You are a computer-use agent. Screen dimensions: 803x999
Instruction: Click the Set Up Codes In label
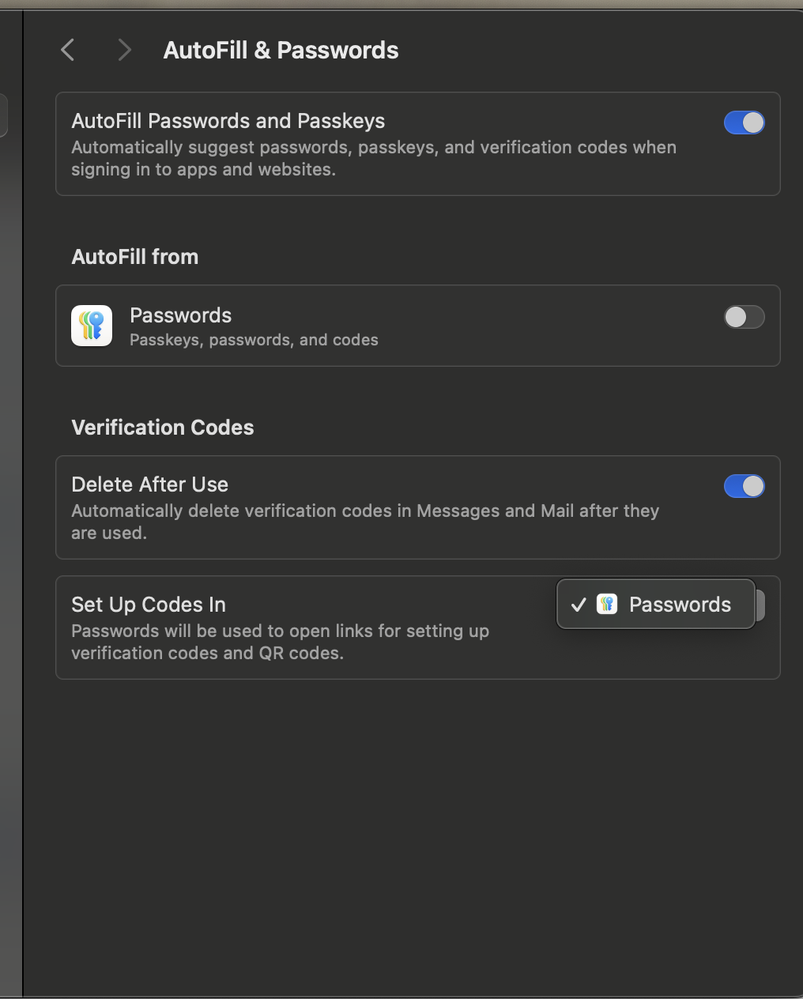[148, 605]
